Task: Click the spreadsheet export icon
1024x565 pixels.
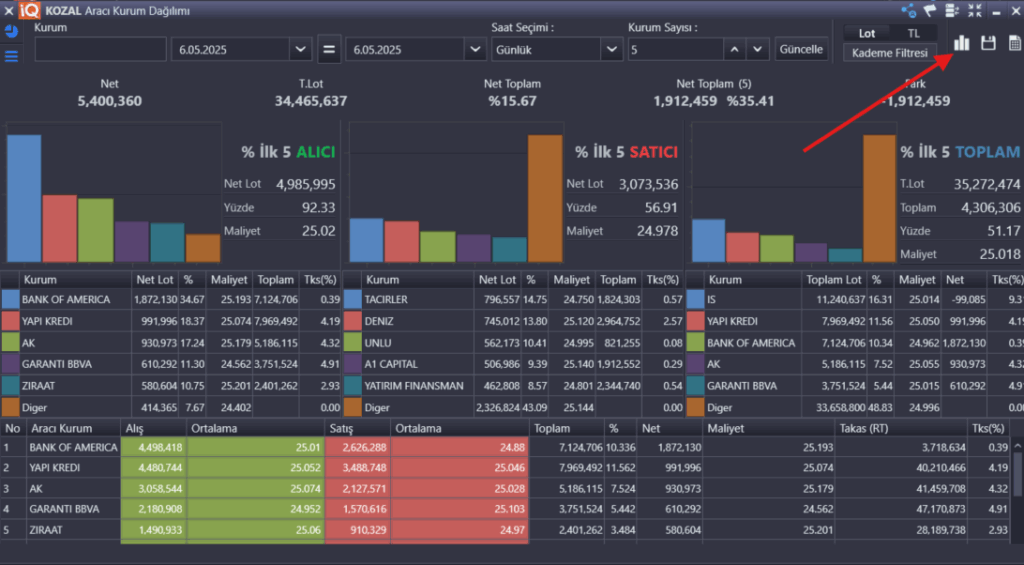Action: [1015, 43]
